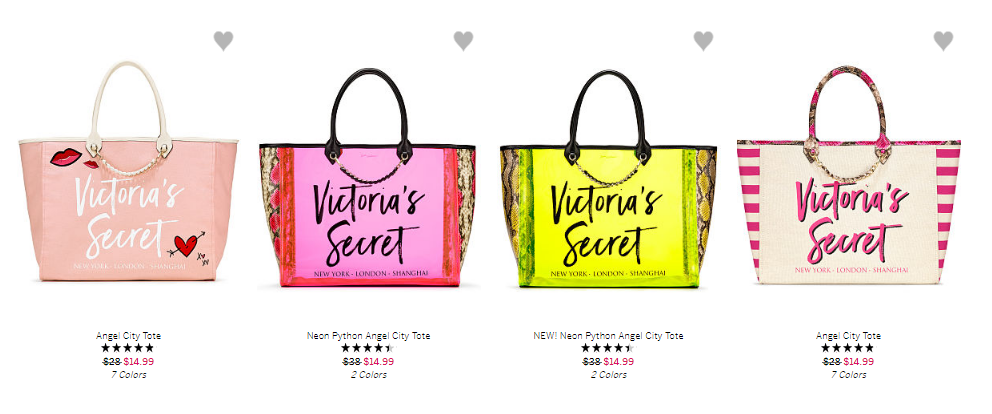Screen dimensions: 992x414
Task: Click $14.99 sale price of striped tote
Action: 859,361
